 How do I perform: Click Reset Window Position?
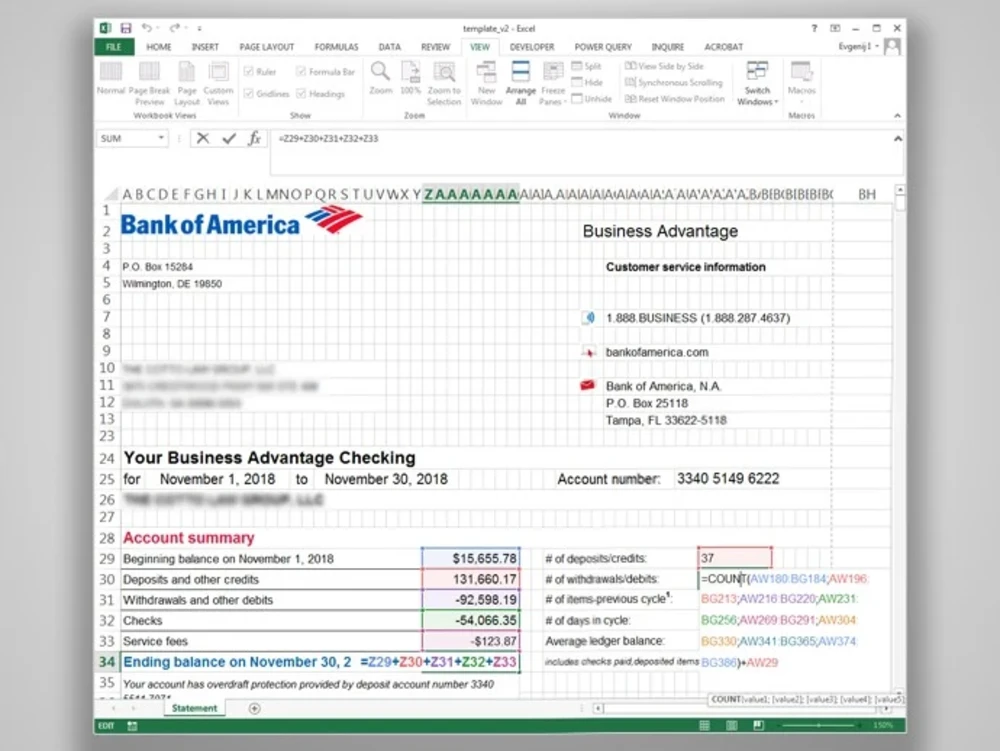point(675,99)
